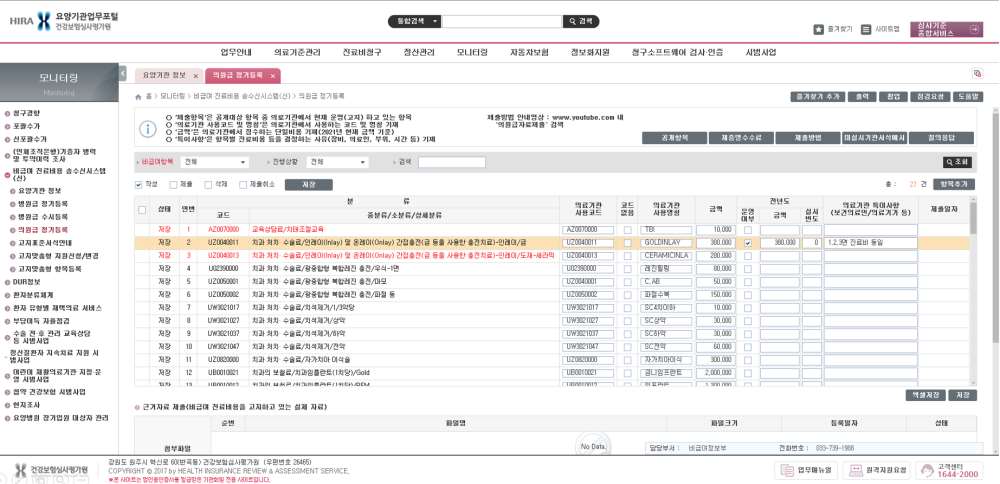Click the magnifier search button in header
This screenshot has width=1000, height=484.
[x=580, y=21]
